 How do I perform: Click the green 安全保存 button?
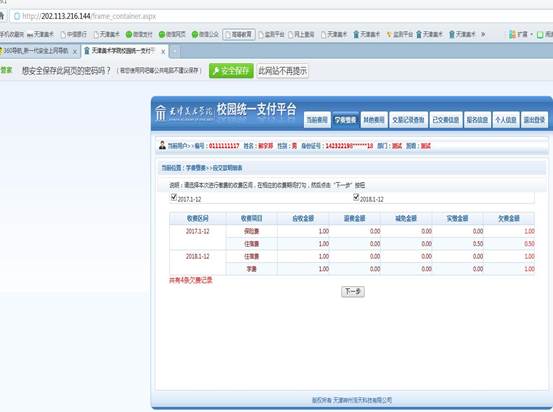[x=231, y=71]
